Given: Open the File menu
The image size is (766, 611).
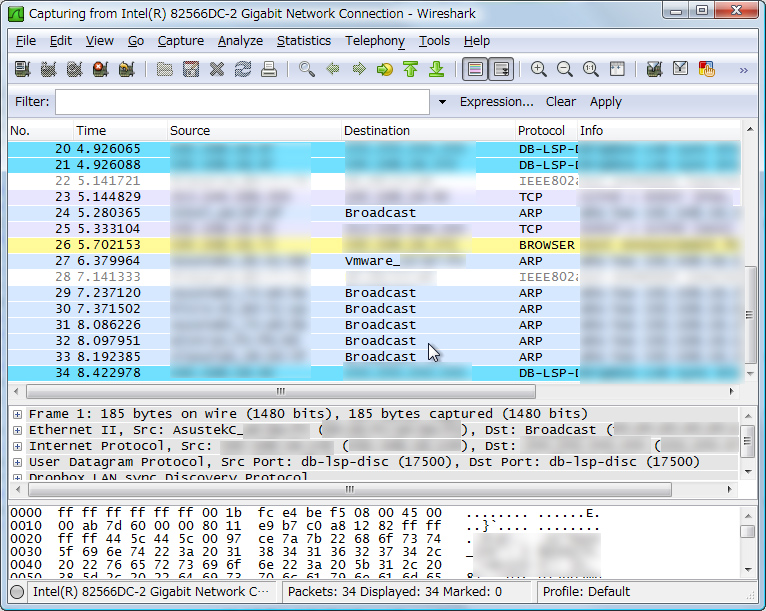Looking at the screenshot, I should click(x=25, y=41).
